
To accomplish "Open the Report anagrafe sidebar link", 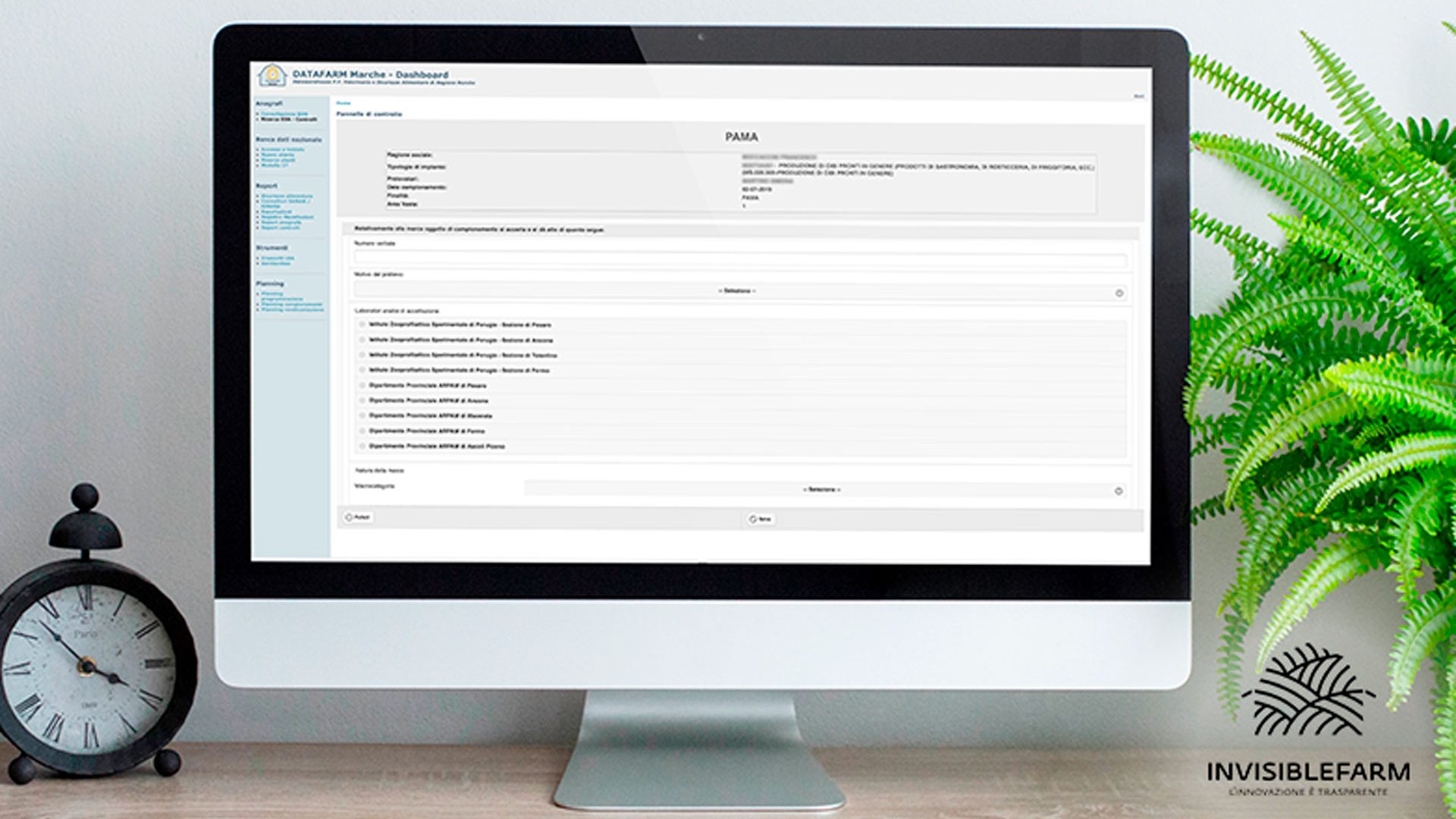I will pyautogui.click(x=281, y=222).
